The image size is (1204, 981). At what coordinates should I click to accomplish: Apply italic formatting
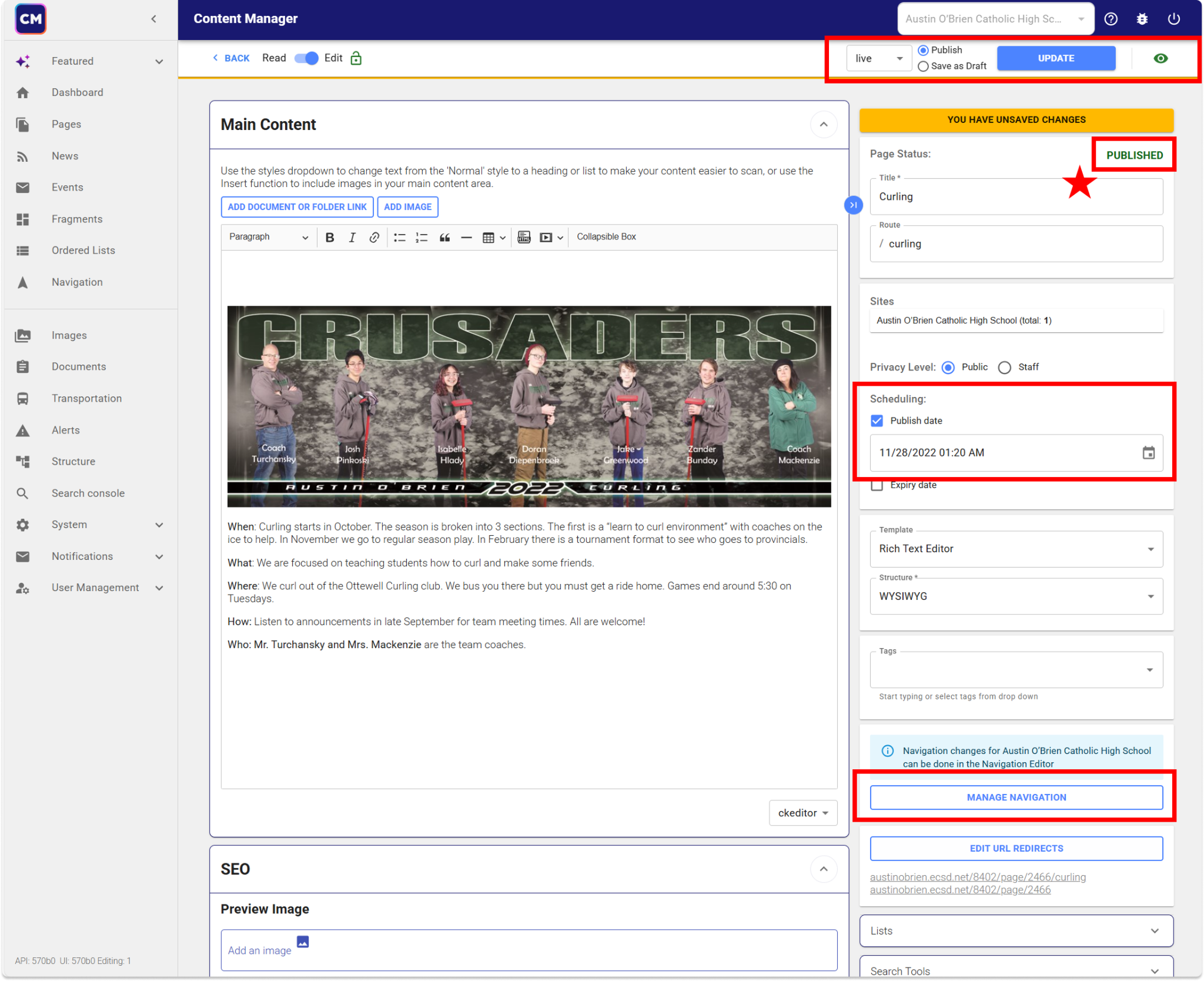click(x=352, y=237)
